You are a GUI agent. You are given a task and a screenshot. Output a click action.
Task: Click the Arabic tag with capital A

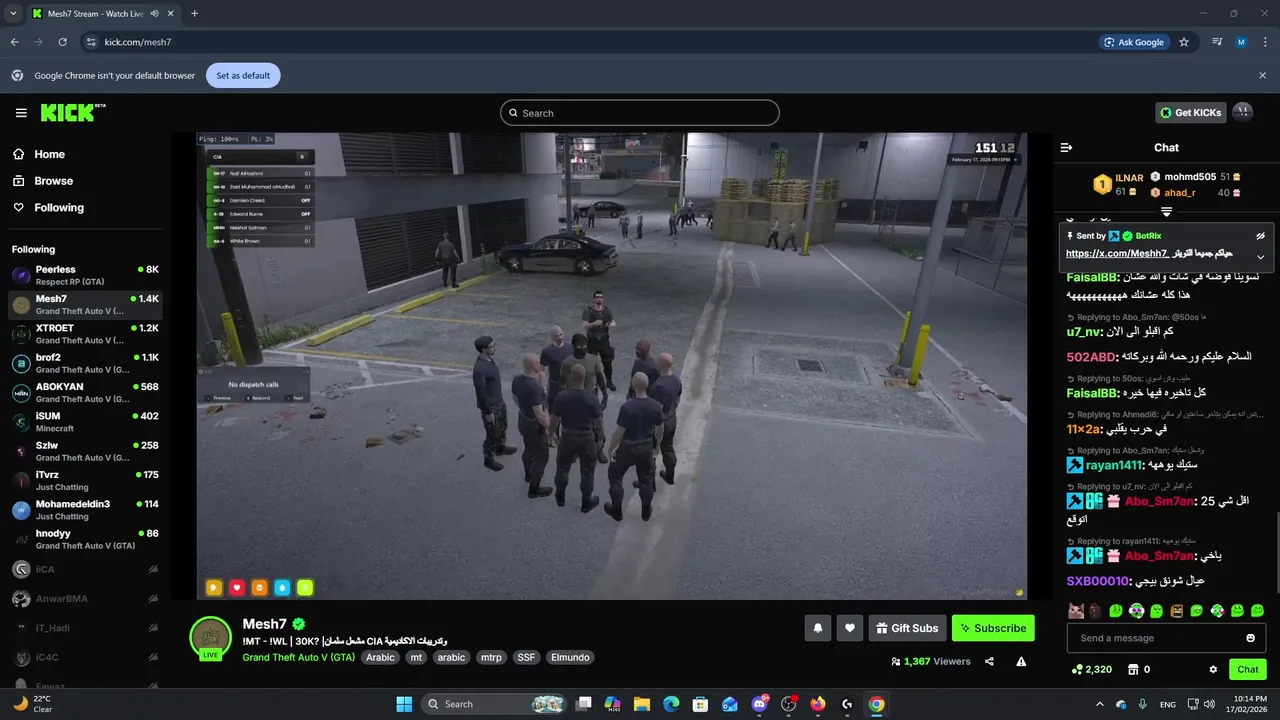(x=380, y=657)
